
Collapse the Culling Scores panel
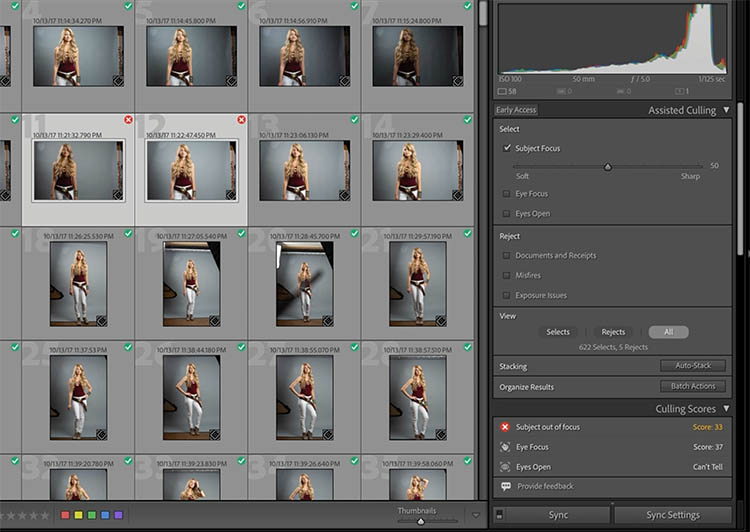pos(726,409)
